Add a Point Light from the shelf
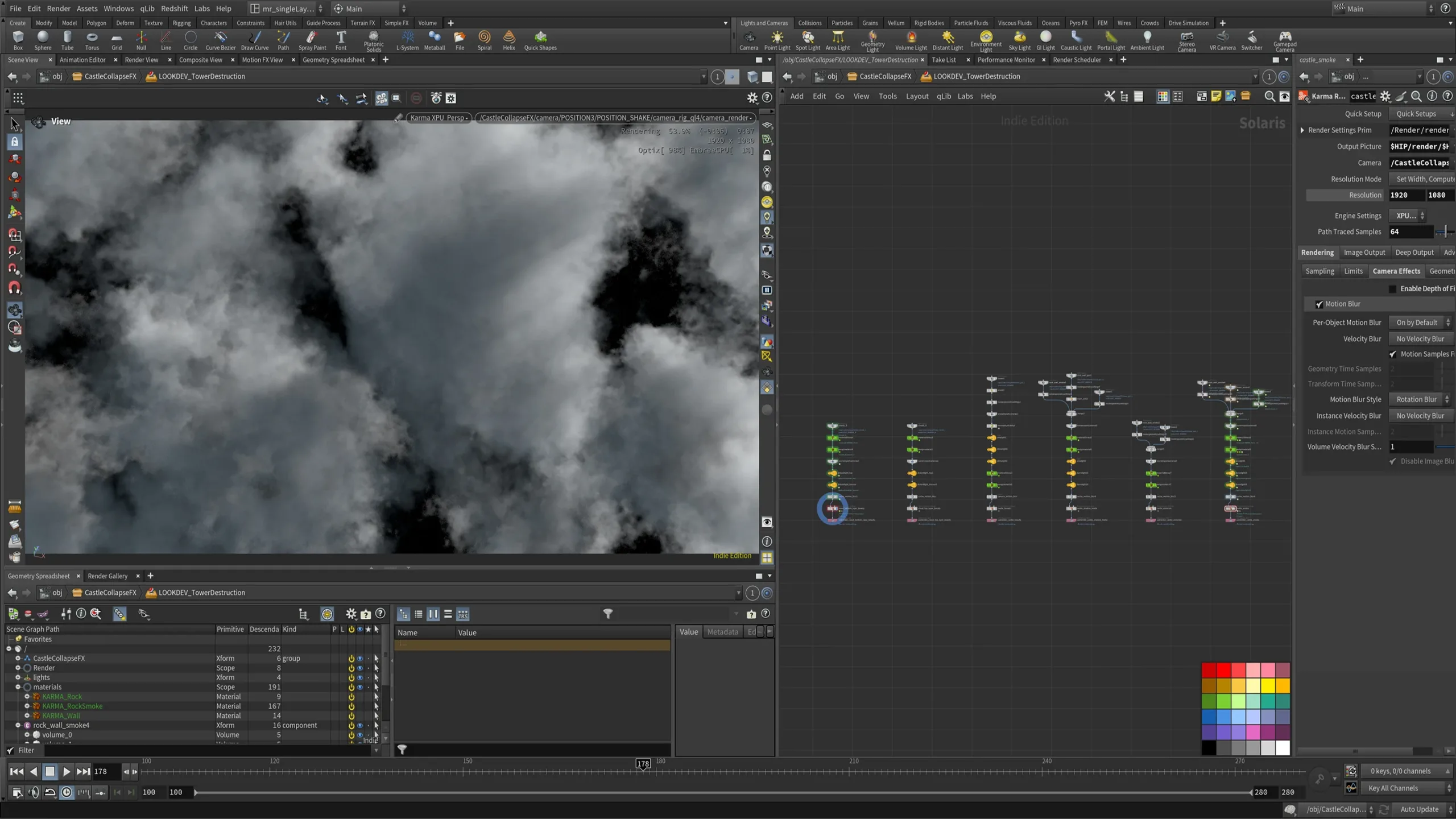 tap(777, 40)
